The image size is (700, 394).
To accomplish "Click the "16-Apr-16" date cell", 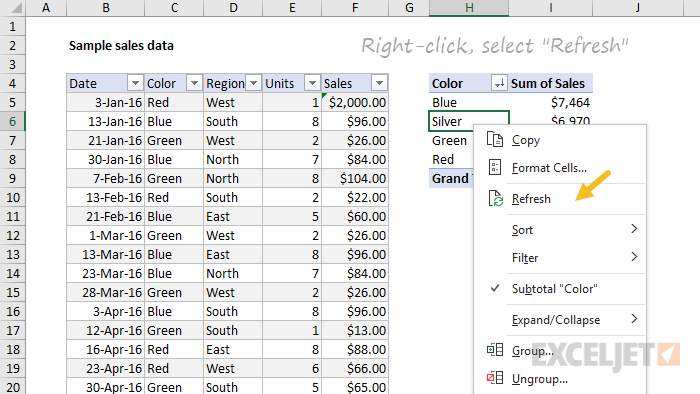I will [x=106, y=349].
